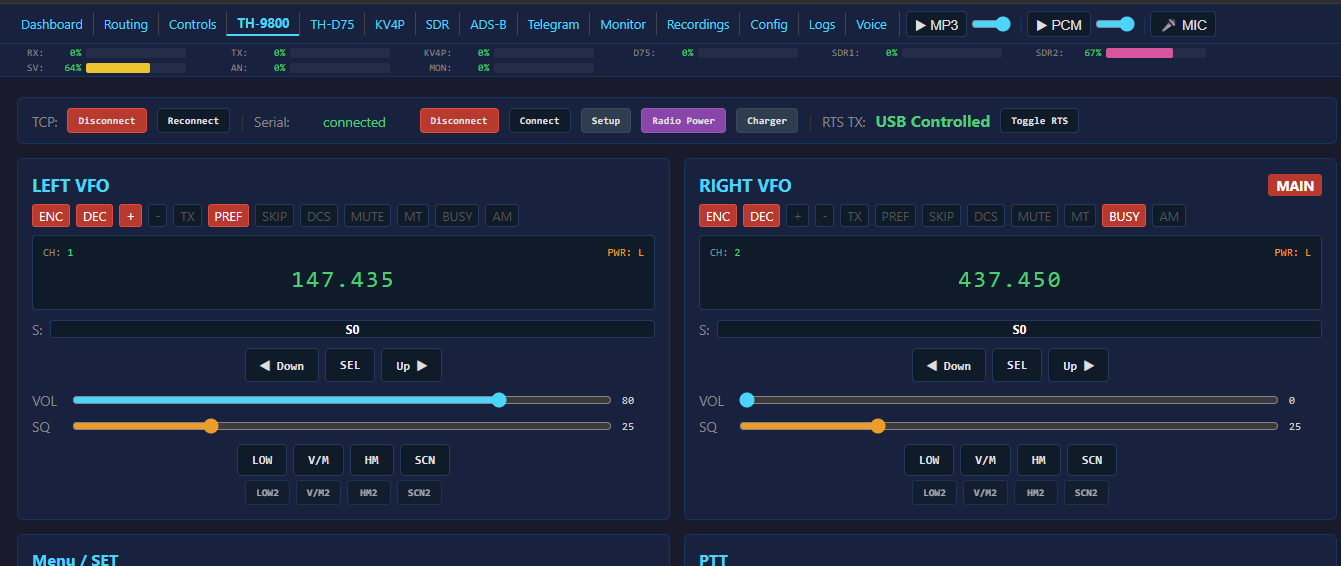This screenshot has height=566, width=1341.
Task: Toggle MT on the Right VFO
Action: (1080, 216)
